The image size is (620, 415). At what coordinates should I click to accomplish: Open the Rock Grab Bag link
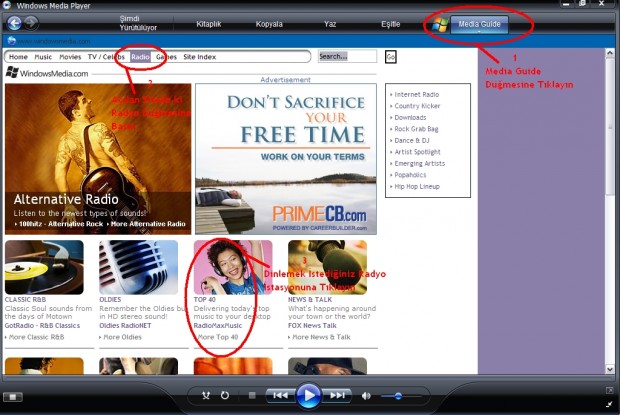(x=416, y=129)
